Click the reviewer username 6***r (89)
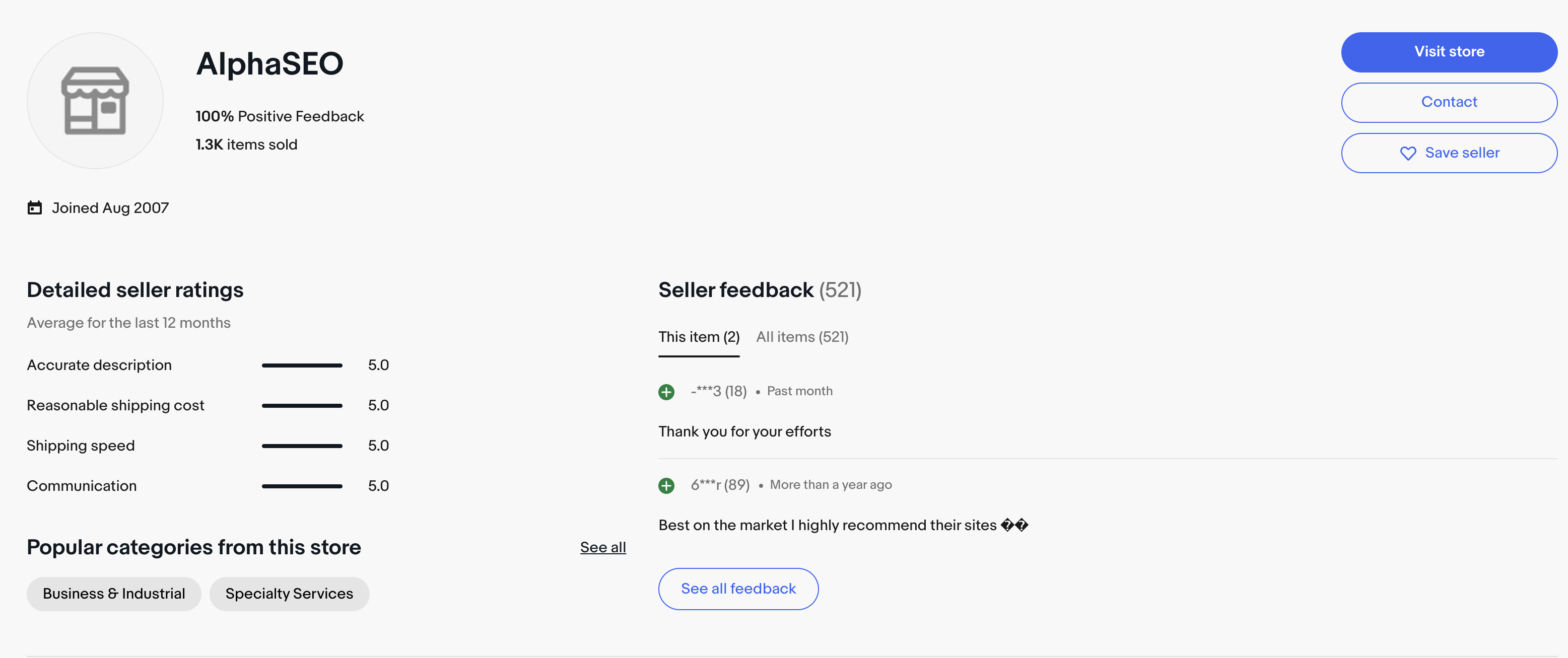This screenshot has width=1568, height=658. (x=720, y=484)
